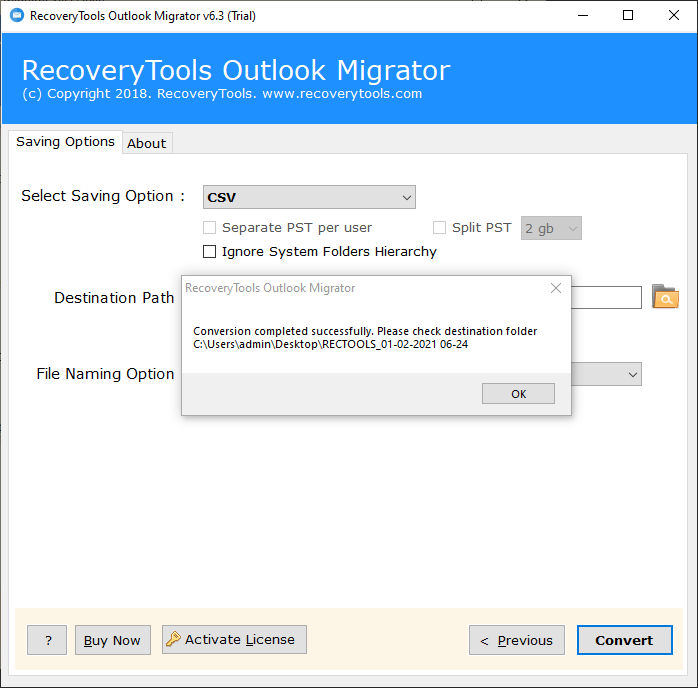Open the Select Saving Option CSV dropdown
Viewport: 698px width, 688px height.
coord(309,197)
